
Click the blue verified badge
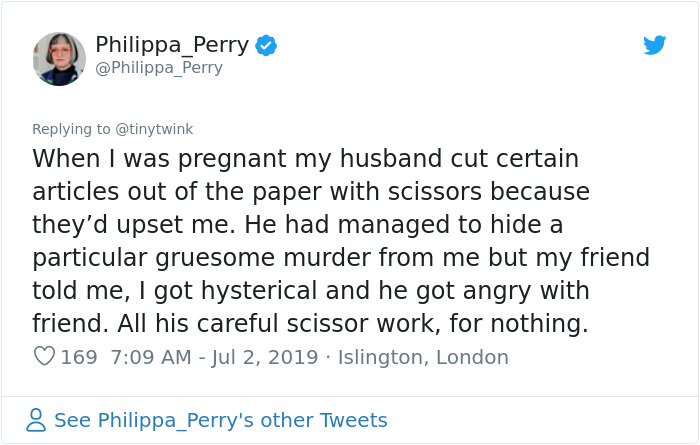(x=266, y=45)
